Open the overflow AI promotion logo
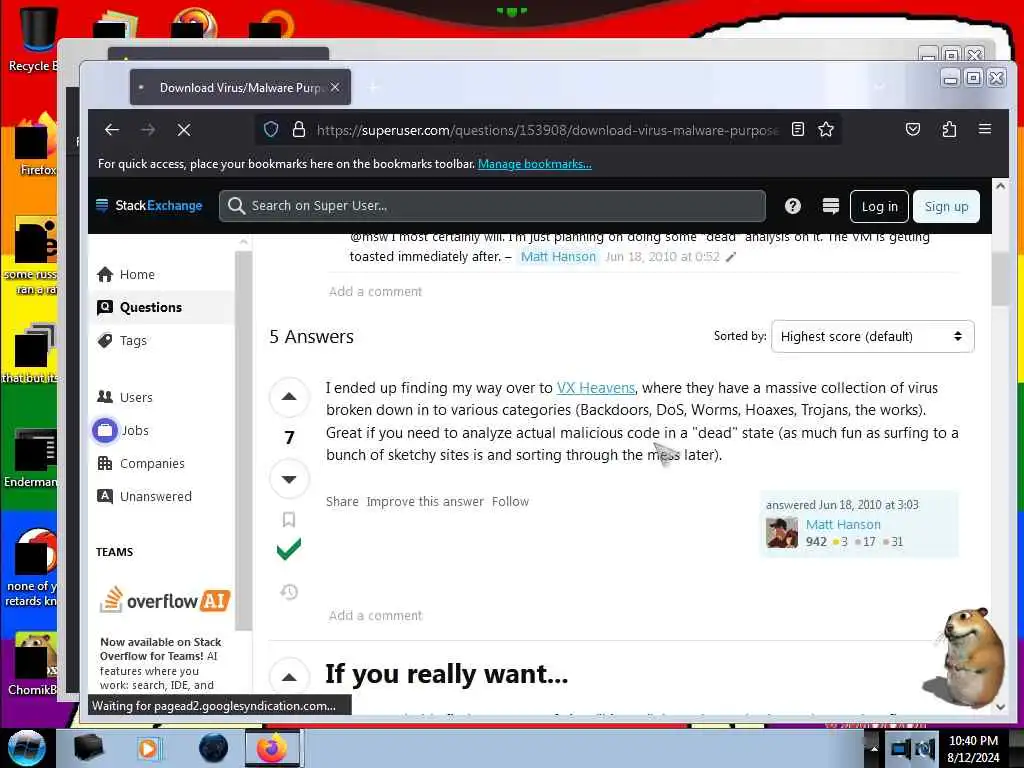Screen dimensions: 1024x768 click(x=165, y=600)
